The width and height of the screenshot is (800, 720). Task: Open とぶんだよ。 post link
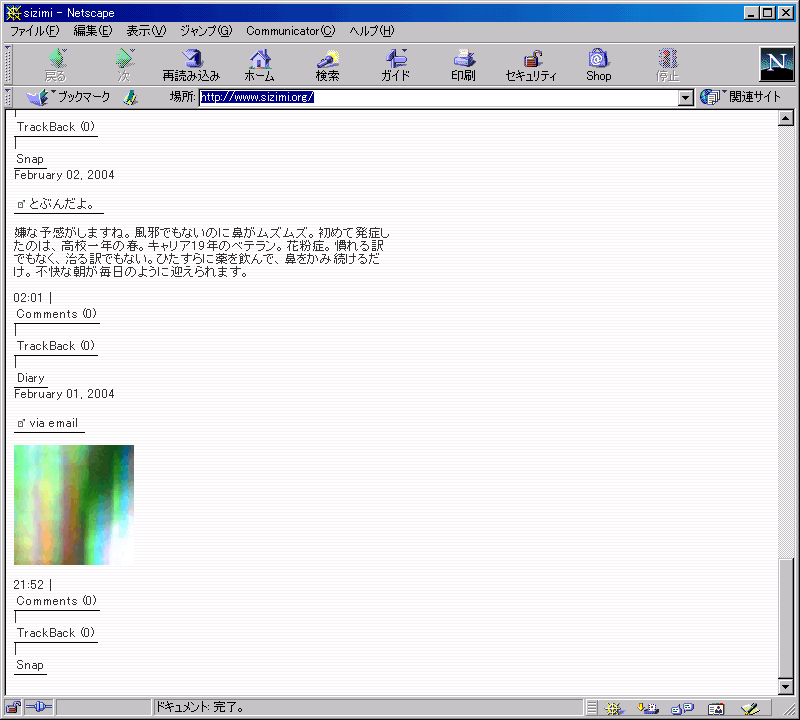point(60,204)
